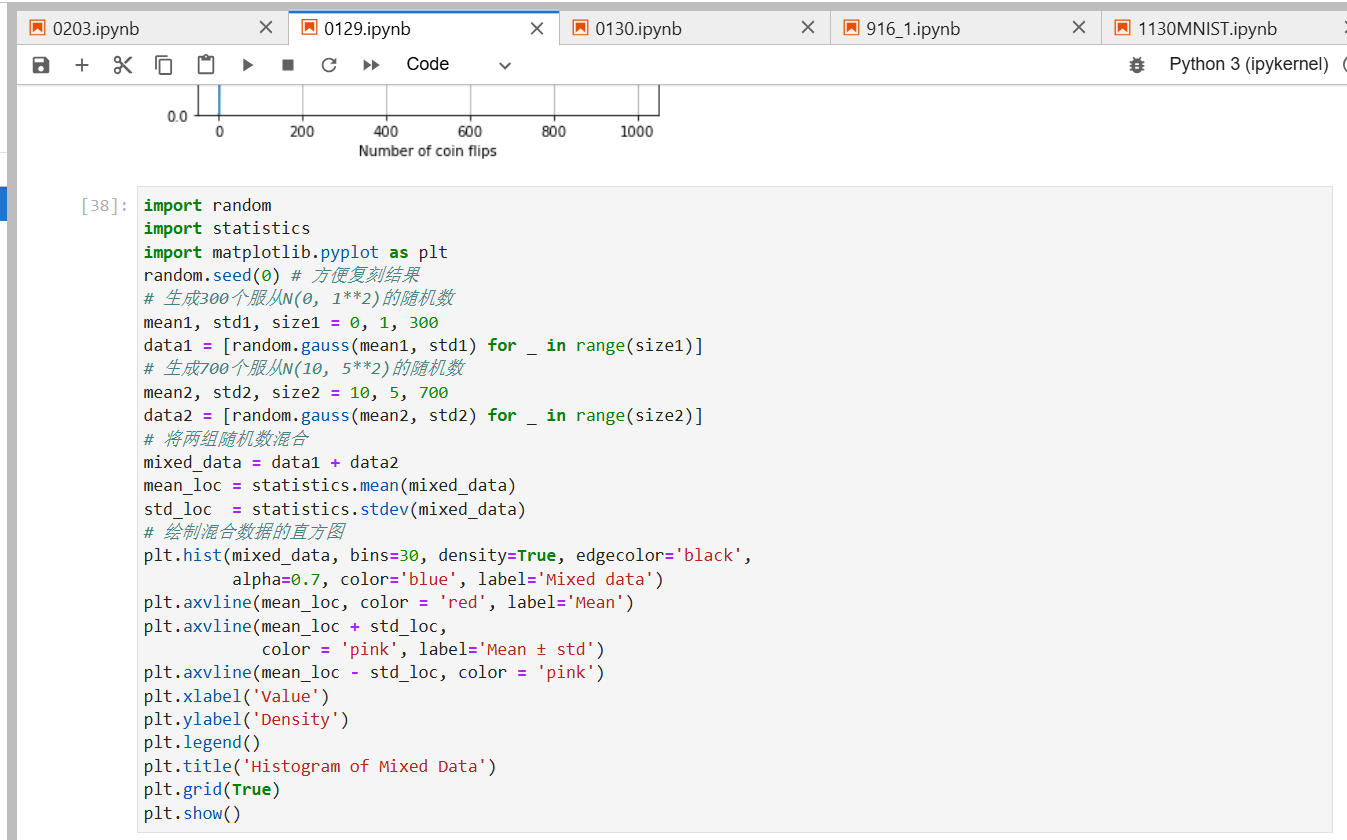Viewport: 1347px width, 840px height.
Task: Restart kernel and run all cells
Action: [x=371, y=65]
